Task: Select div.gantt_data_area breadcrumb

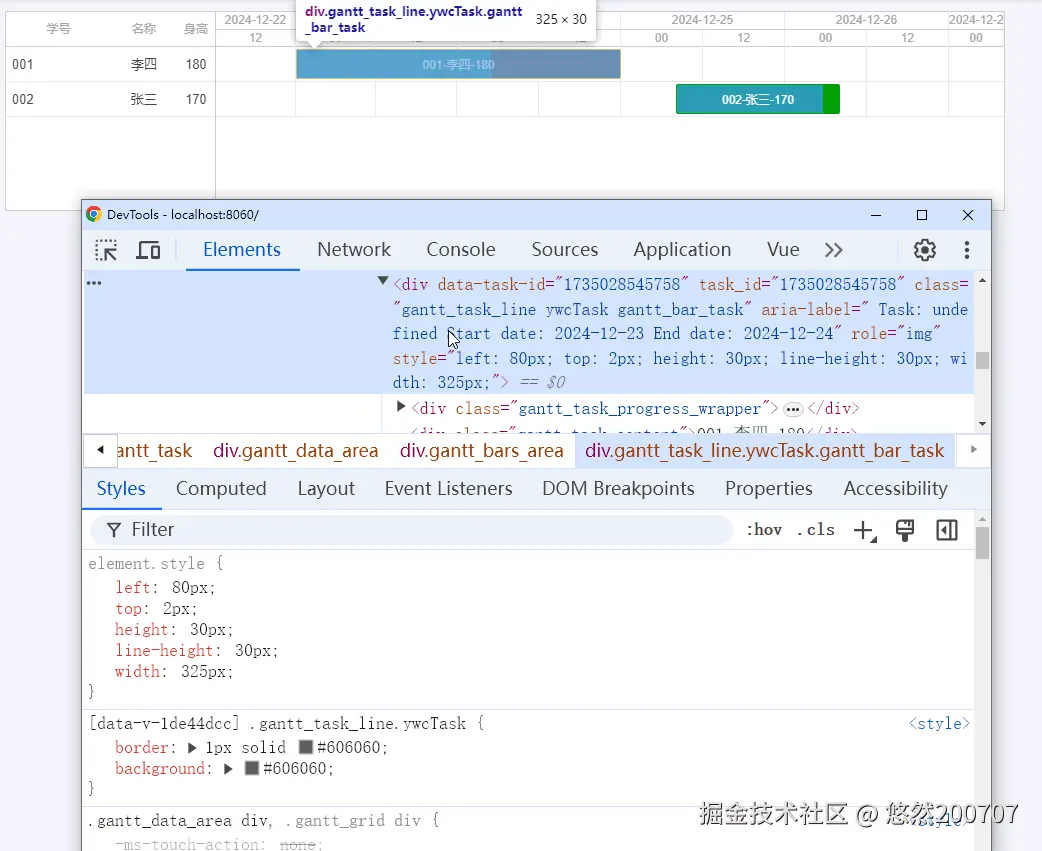Action: [x=296, y=450]
